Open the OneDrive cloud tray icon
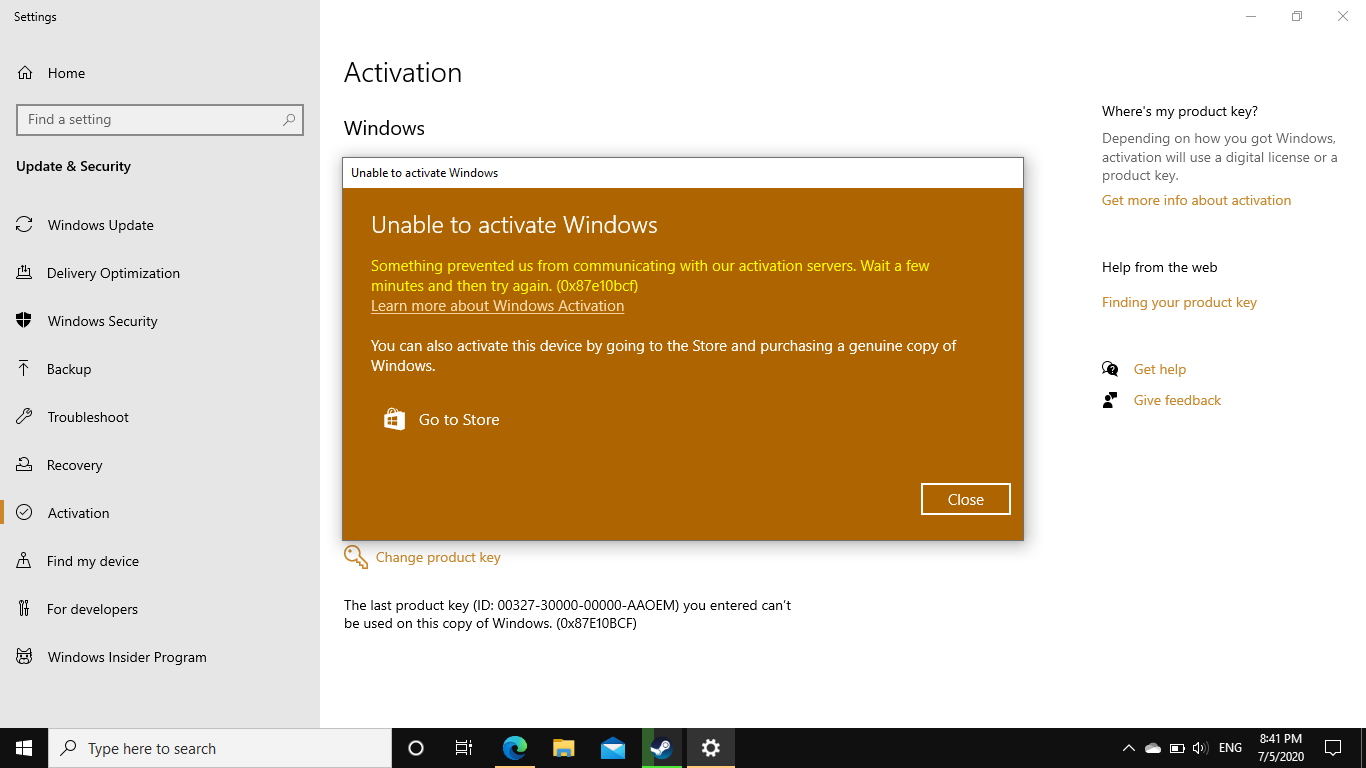 [1153, 748]
